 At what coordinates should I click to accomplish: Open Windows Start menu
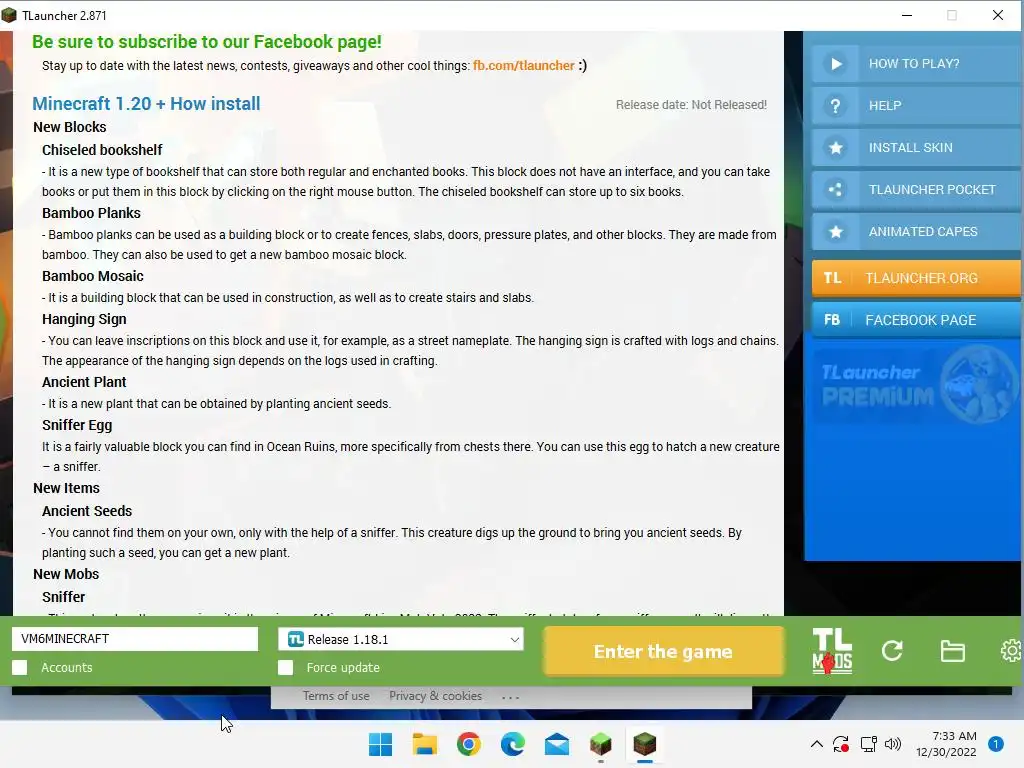(380, 744)
